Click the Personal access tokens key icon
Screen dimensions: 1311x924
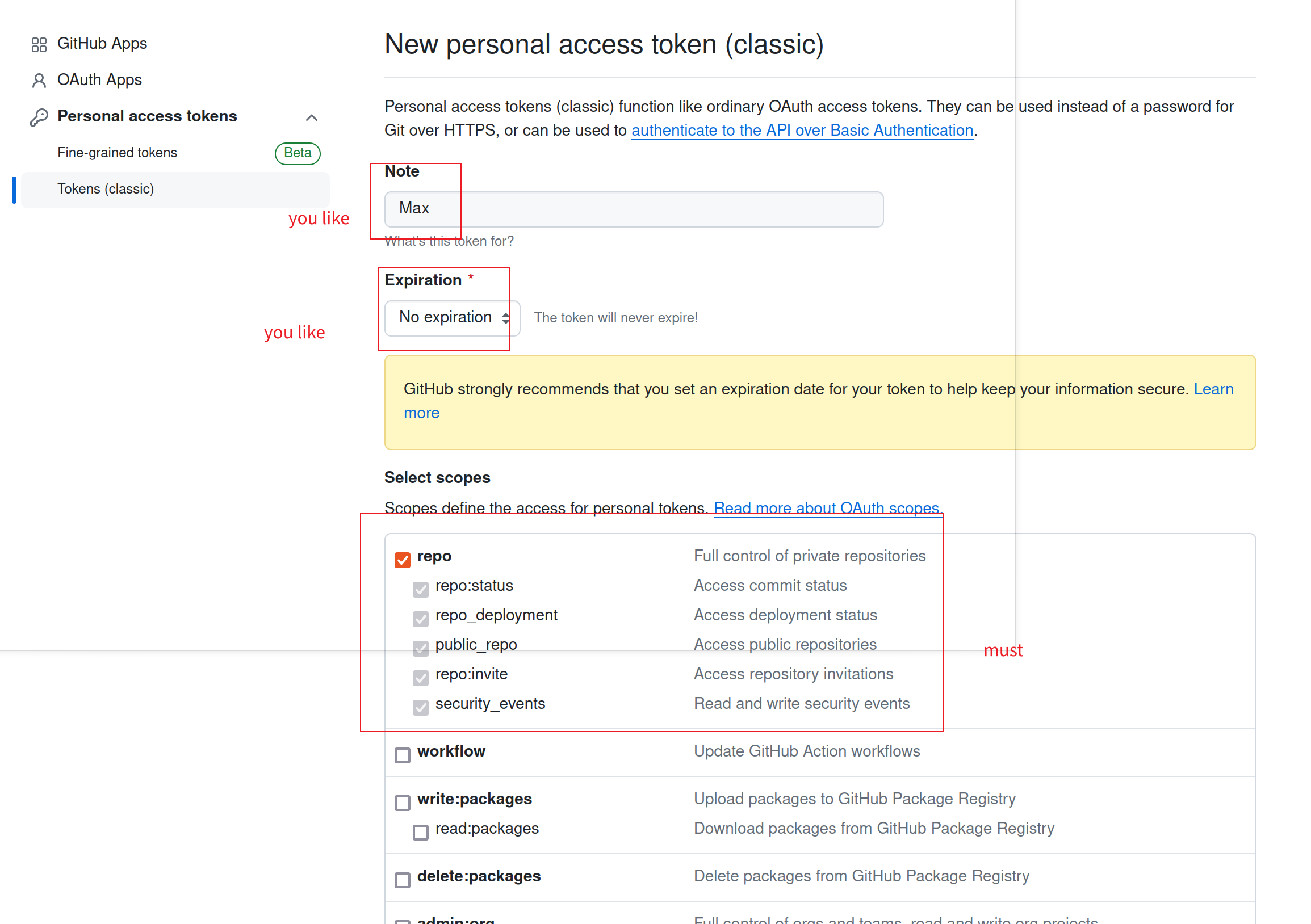tap(39, 117)
